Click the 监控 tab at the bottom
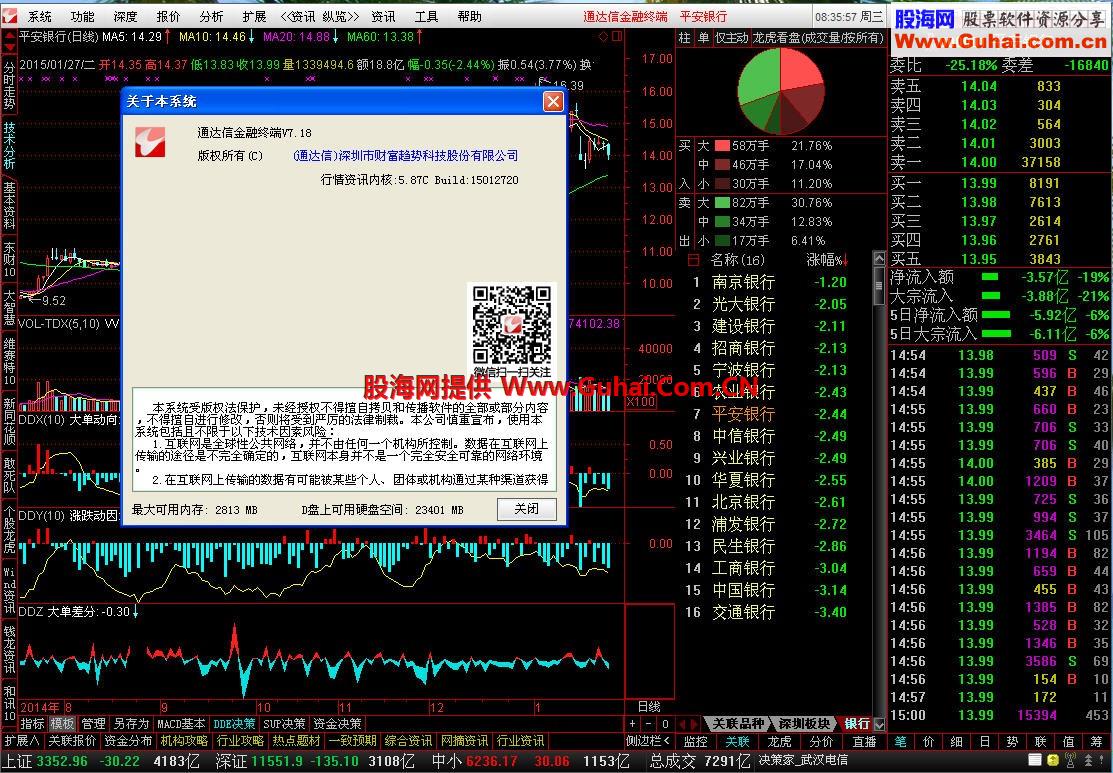Screen dimensions: 1113x773 (x=695, y=742)
